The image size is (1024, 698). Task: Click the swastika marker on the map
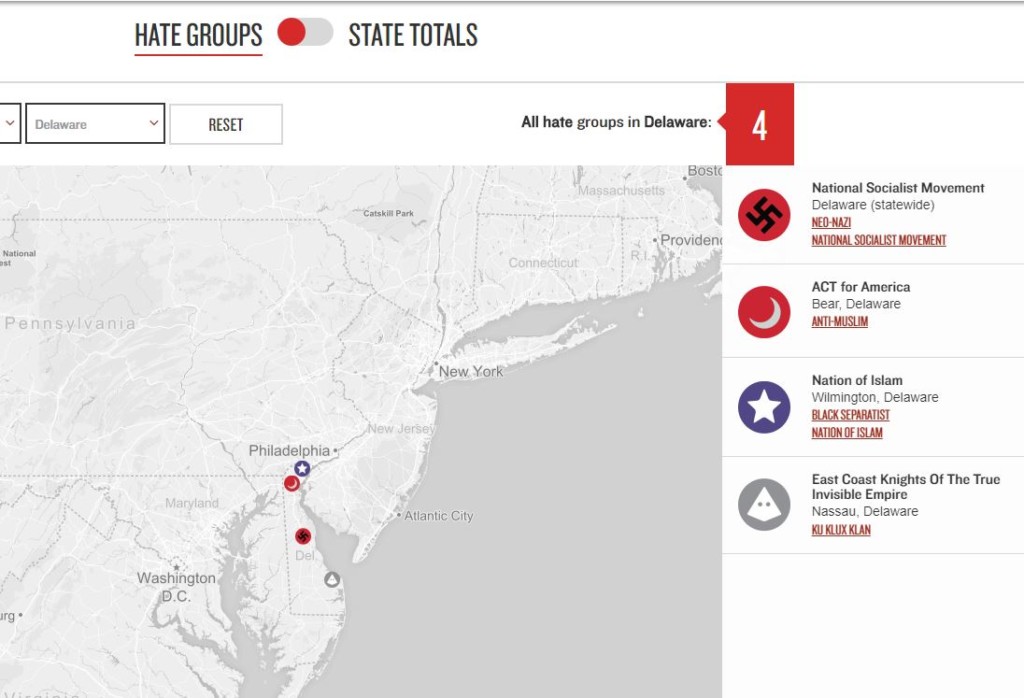(303, 536)
